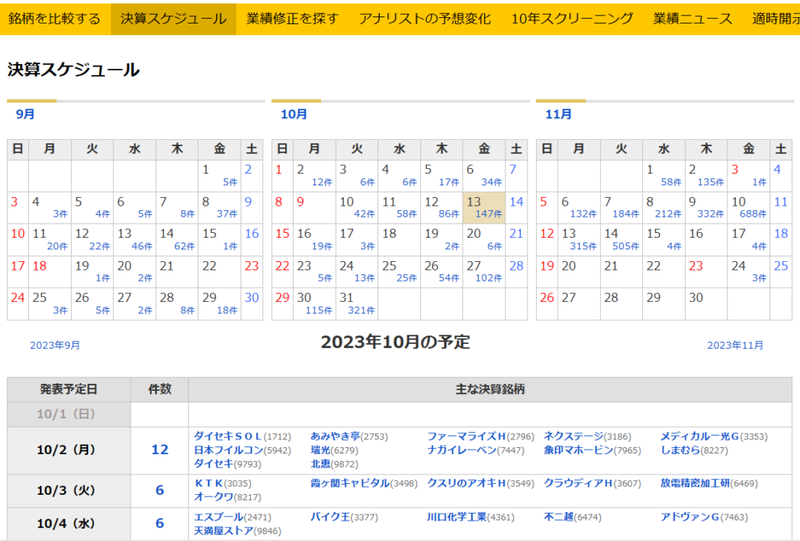Open the 10年スクリーニング tab
Screen dimensions: 800x541
pos(572,19)
